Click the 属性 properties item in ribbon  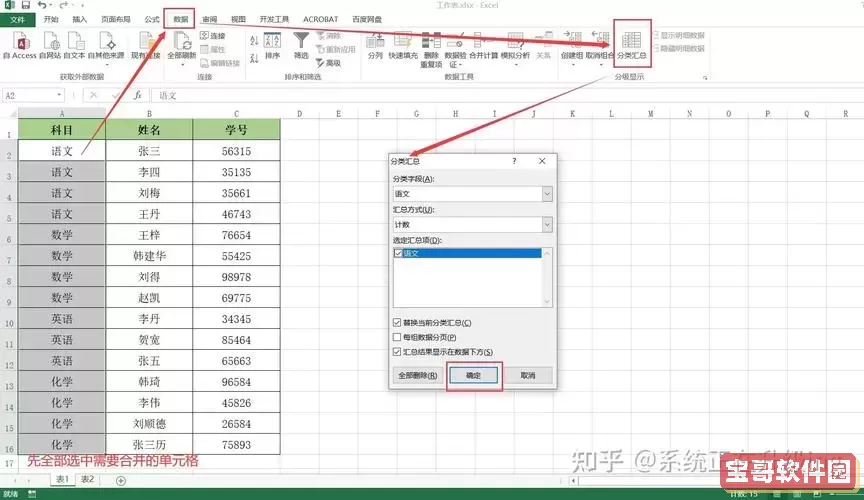click(x=213, y=50)
